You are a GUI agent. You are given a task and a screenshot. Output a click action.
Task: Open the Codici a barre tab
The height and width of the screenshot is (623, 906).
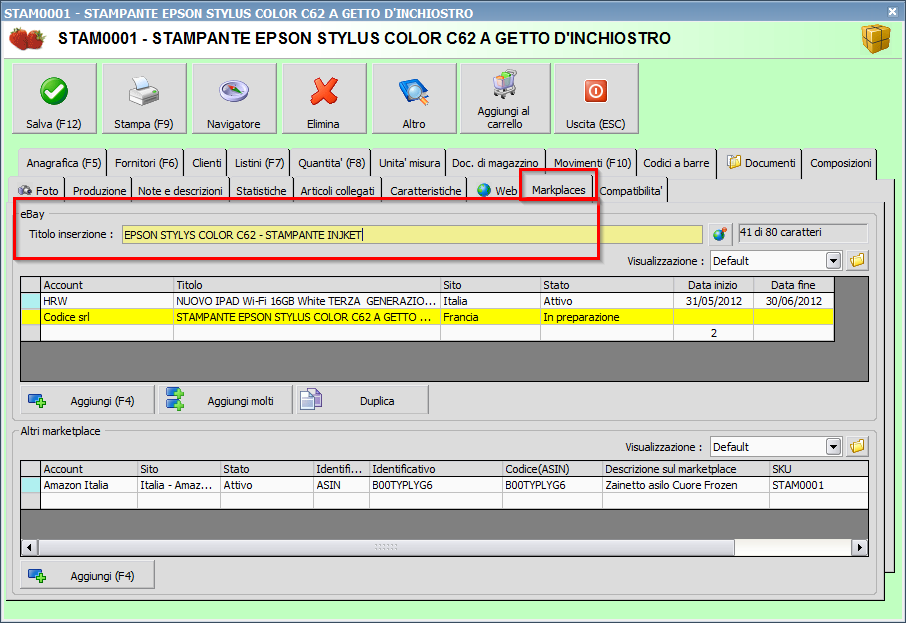tap(676, 163)
